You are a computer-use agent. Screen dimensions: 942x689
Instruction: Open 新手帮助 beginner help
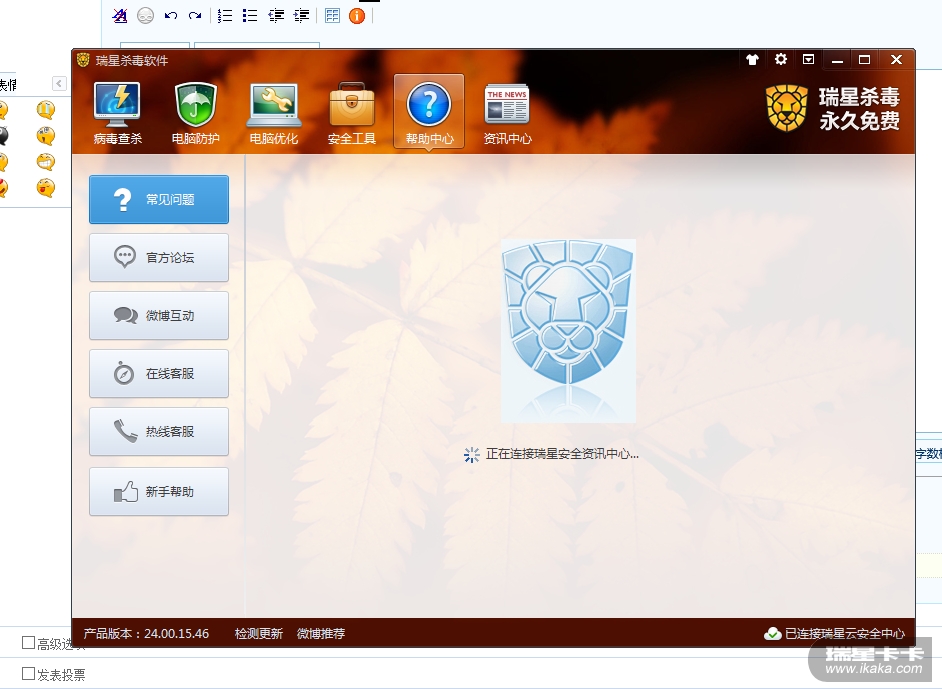click(x=159, y=491)
